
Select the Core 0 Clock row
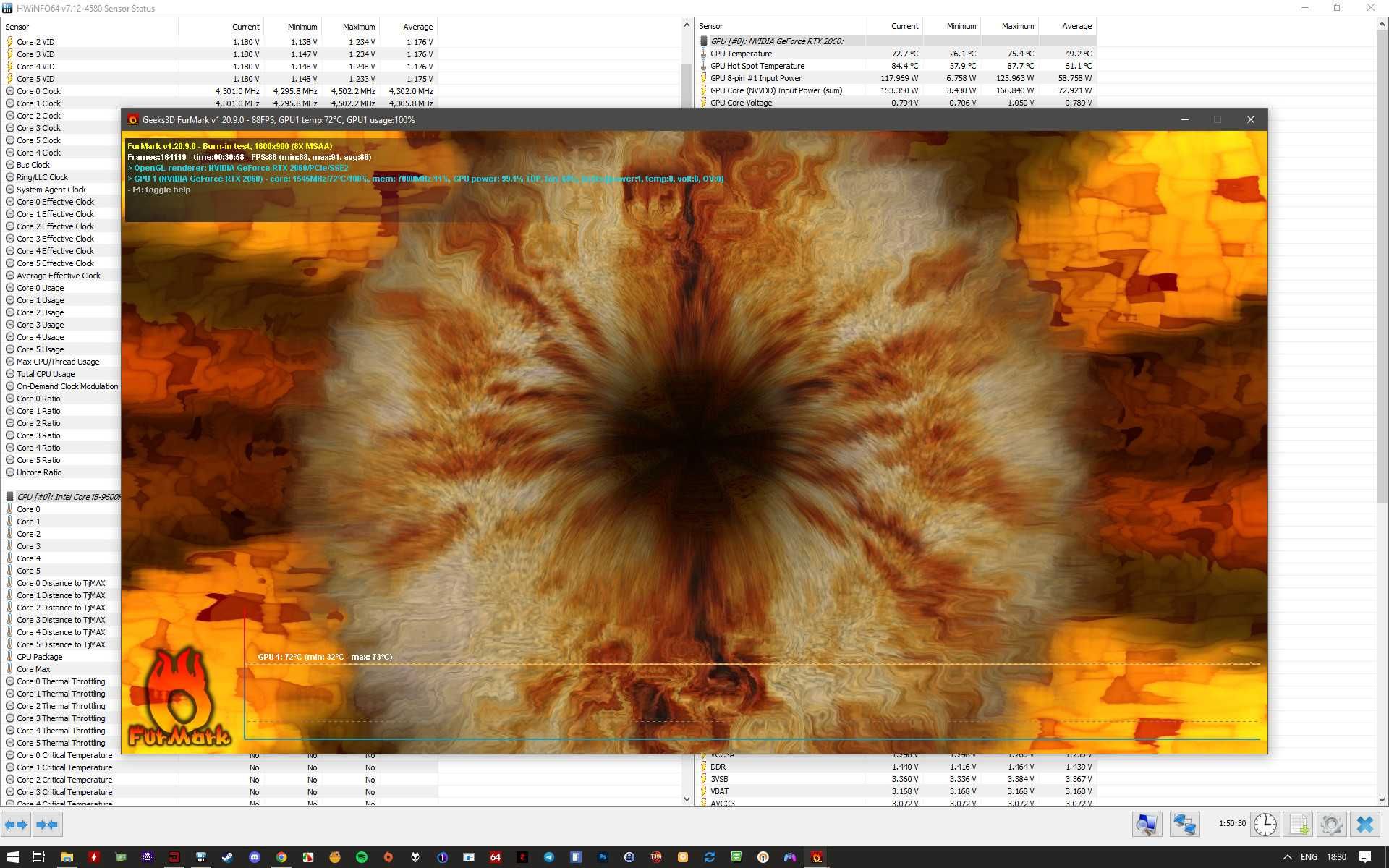point(219,91)
